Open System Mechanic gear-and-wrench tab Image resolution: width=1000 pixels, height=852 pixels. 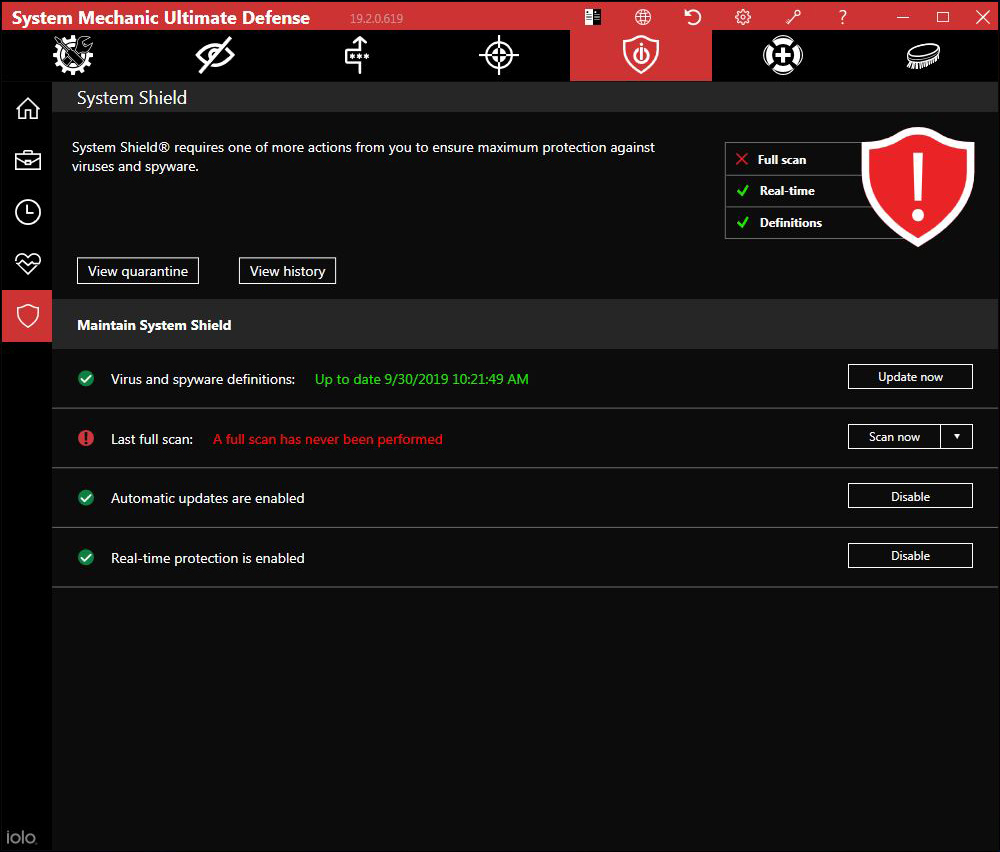tap(73, 55)
